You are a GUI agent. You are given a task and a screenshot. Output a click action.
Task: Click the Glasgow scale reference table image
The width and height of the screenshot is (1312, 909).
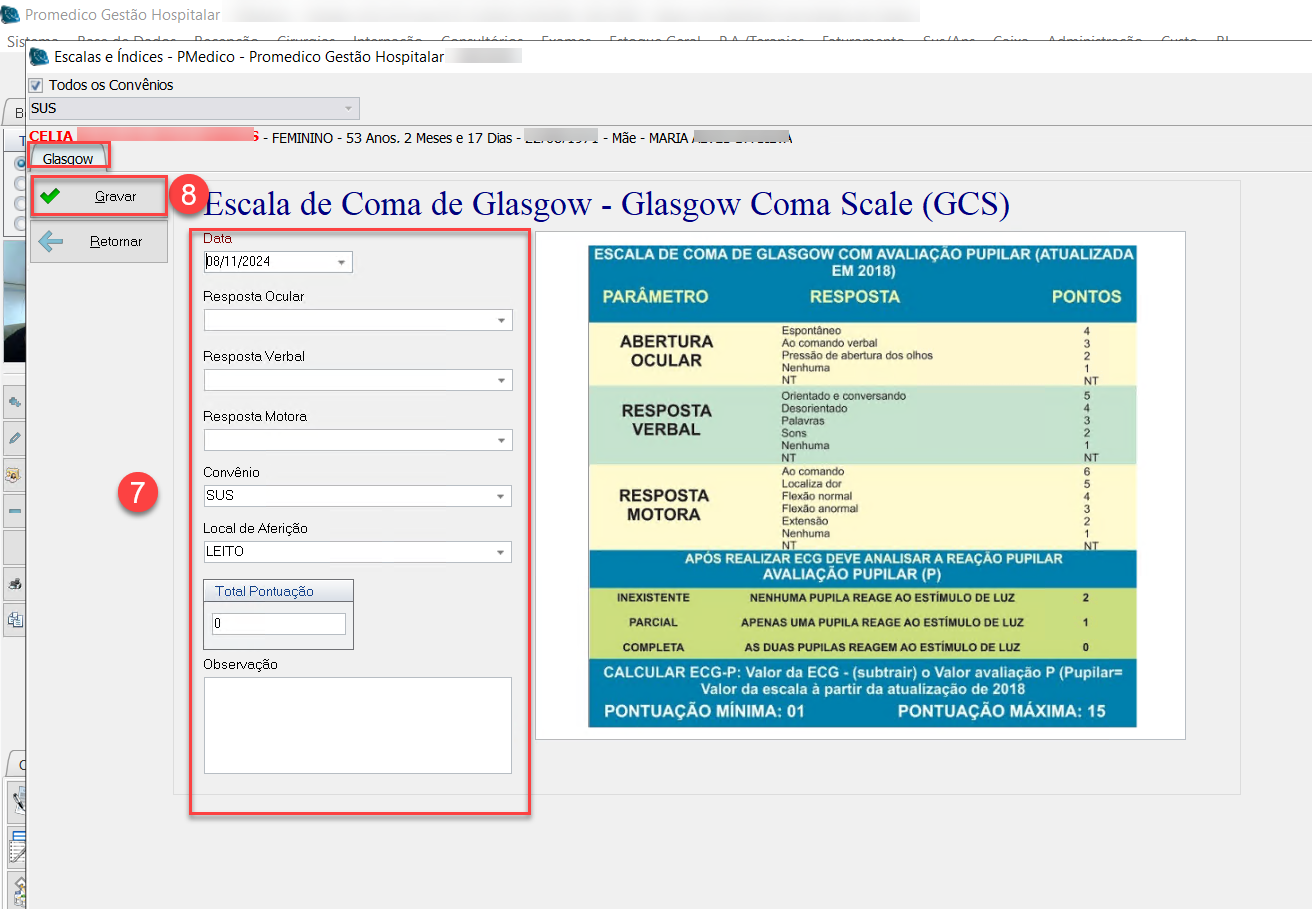tap(861, 486)
